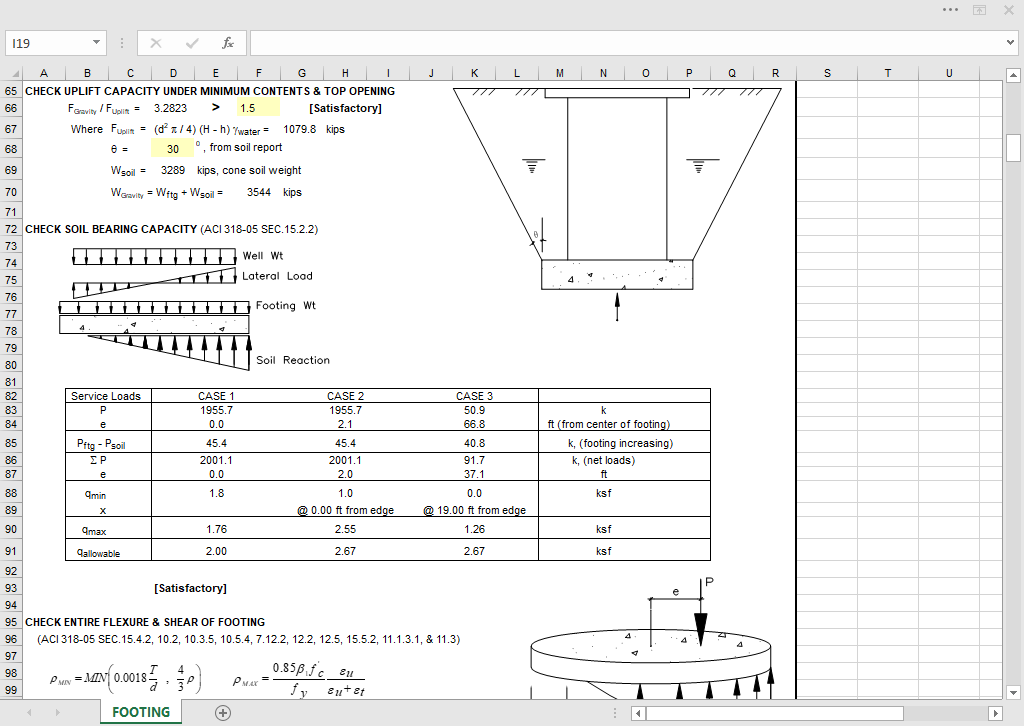
Task: Click the 3.2823 ratio value
Action: (x=170, y=108)
